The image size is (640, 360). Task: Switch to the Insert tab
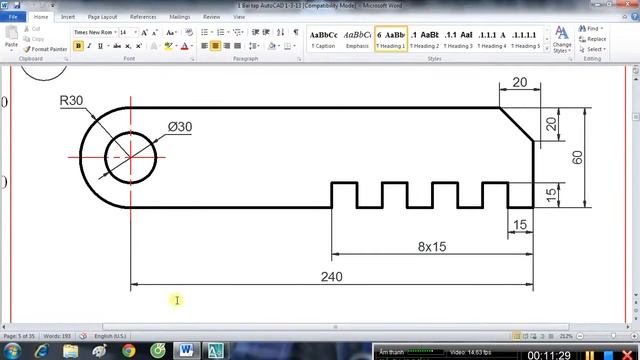click(x=68, y=17)
